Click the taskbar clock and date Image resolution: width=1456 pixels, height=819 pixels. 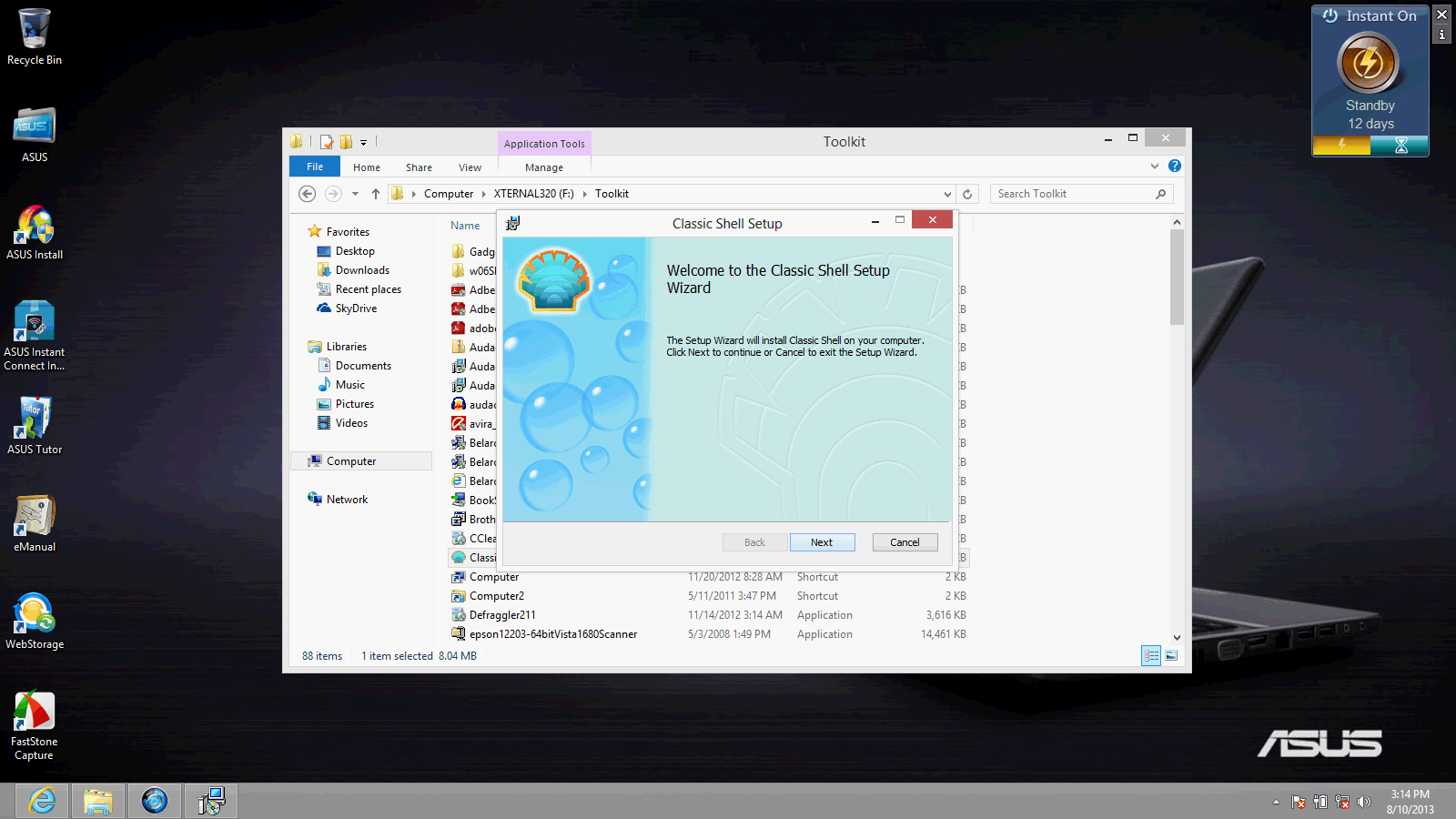[1410, 802]
